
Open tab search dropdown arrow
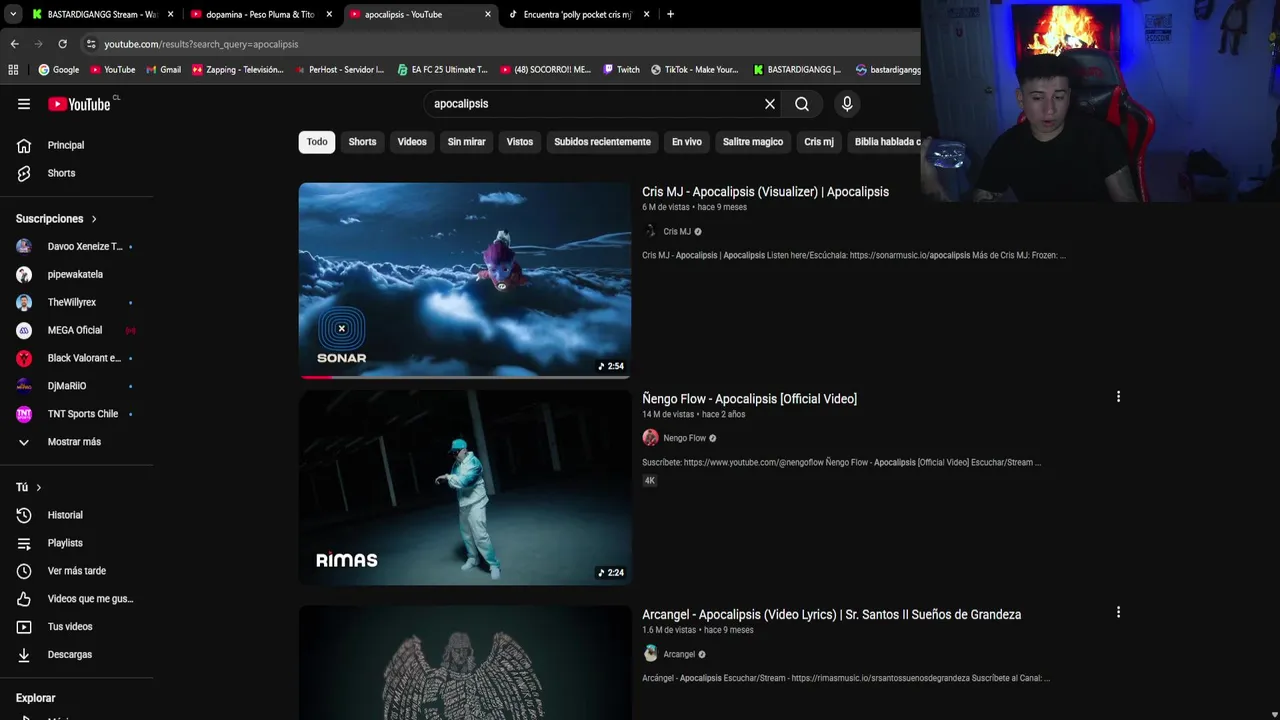pos(12,14)
